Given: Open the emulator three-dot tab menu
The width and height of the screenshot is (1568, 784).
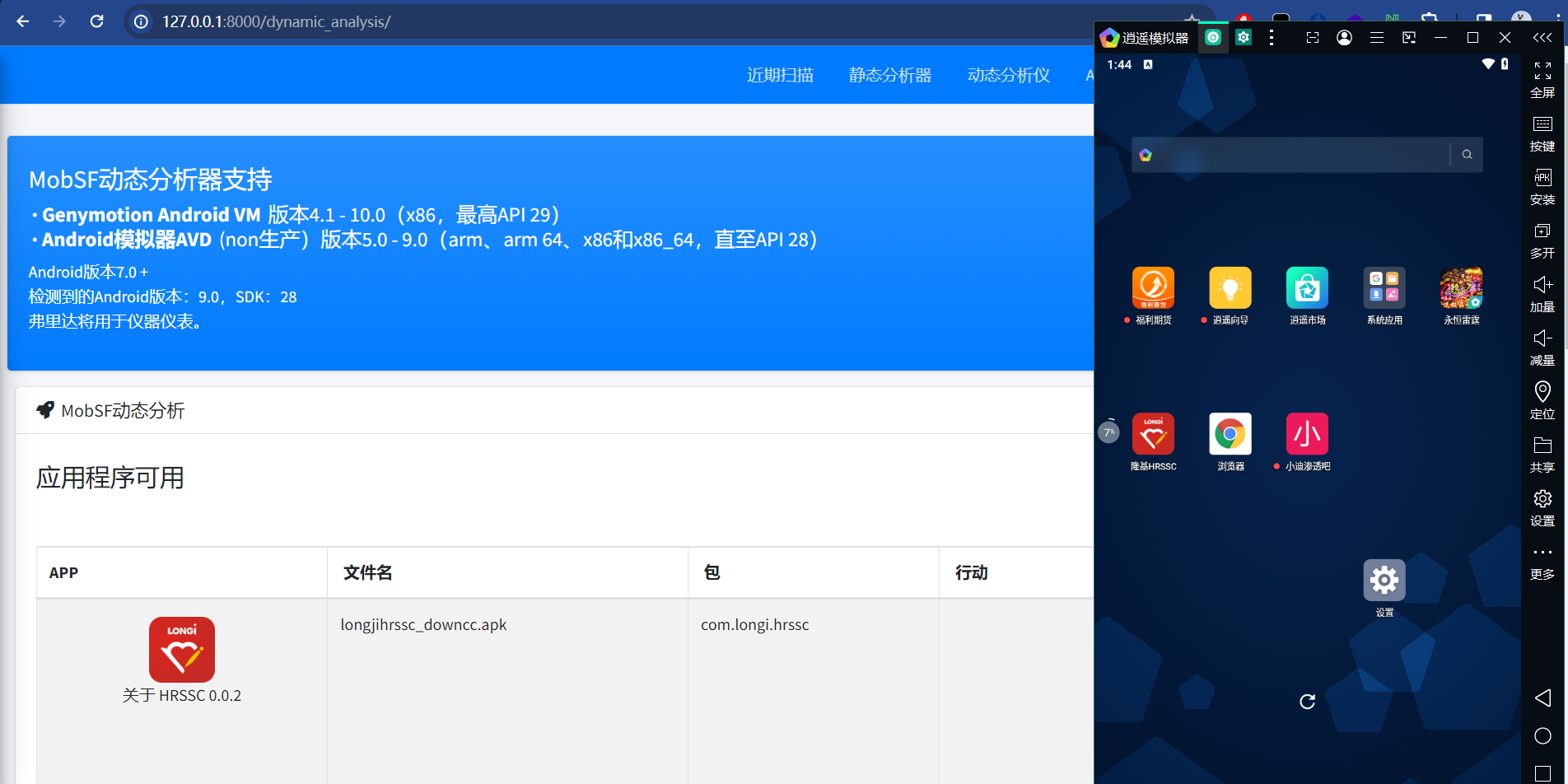Looking at the screenshot, I should pos(1272,37).
